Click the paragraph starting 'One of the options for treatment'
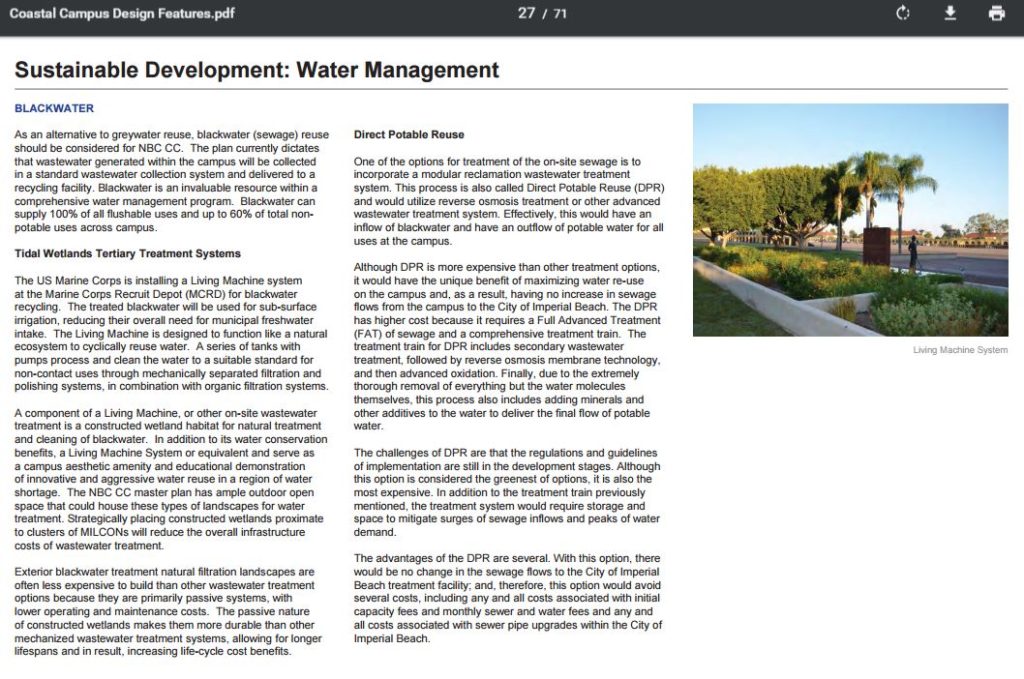Screen dimensions: 1024x679 tap(508, 201)
